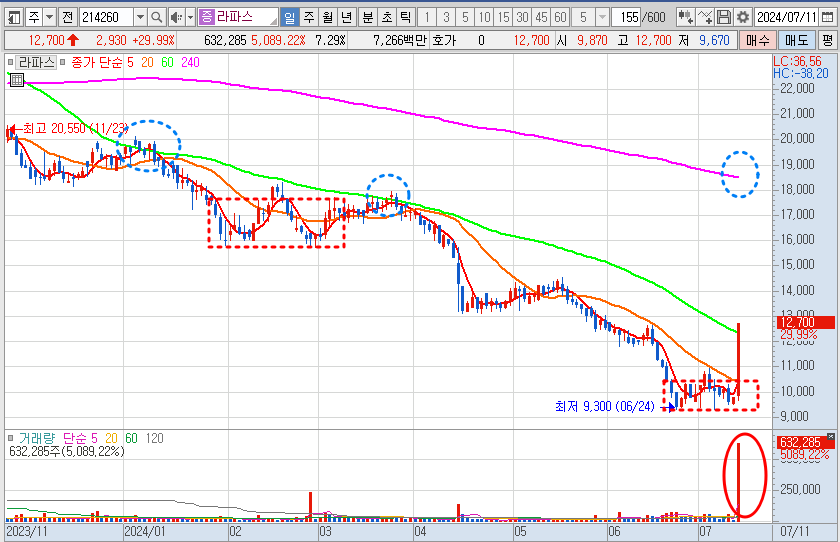Viewport: 840px width, 542px height.
Task: Click the stock code field 214260
Action: 106,18
